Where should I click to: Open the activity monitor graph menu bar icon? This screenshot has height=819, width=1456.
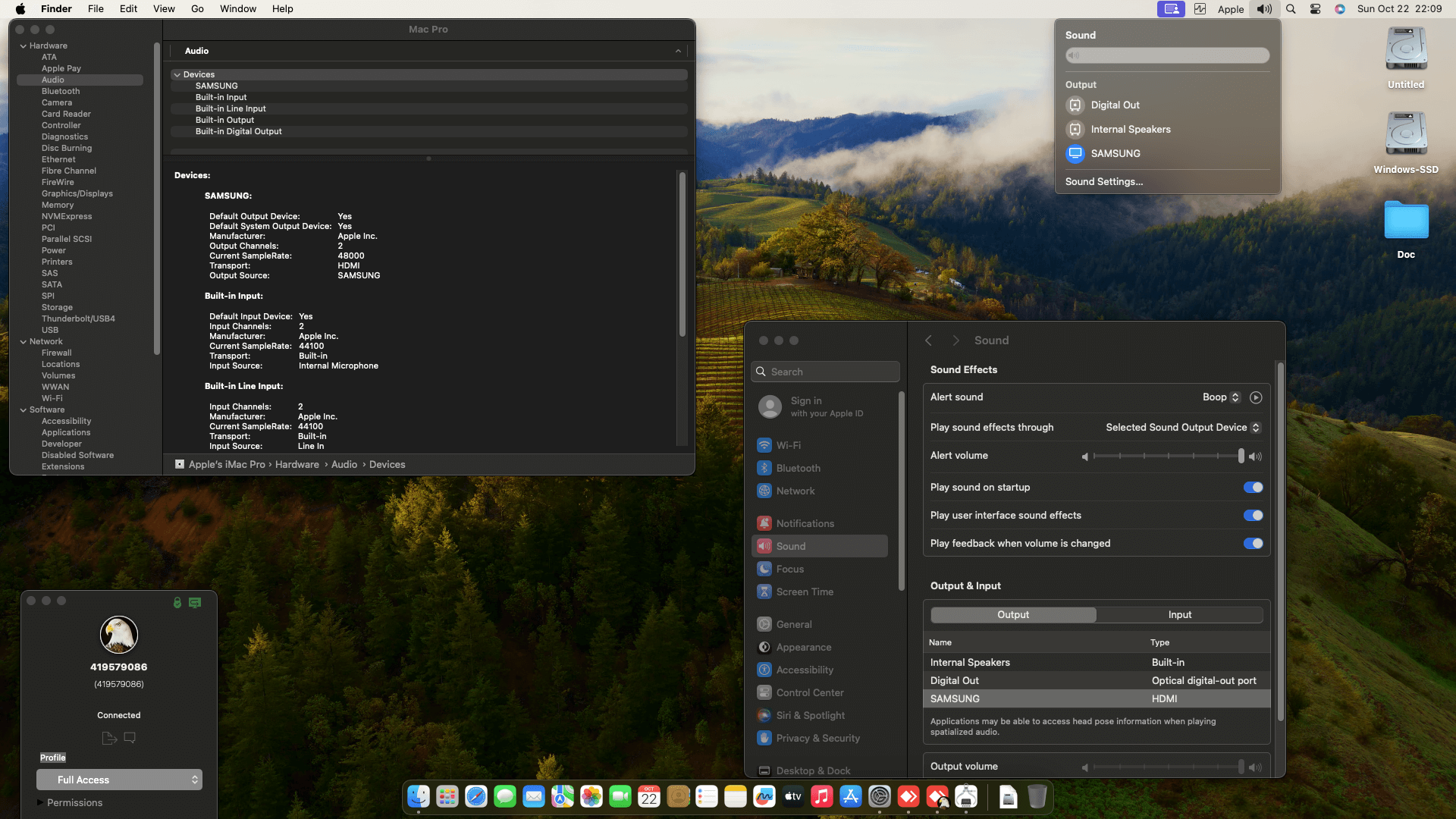1200,9
